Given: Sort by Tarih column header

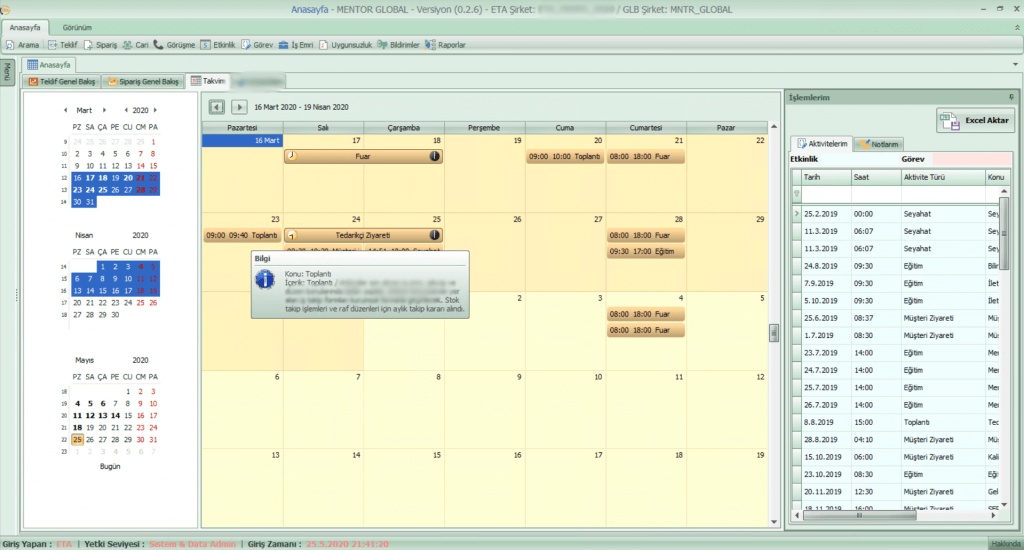Looking at the screenshot, I should (825, 177).
